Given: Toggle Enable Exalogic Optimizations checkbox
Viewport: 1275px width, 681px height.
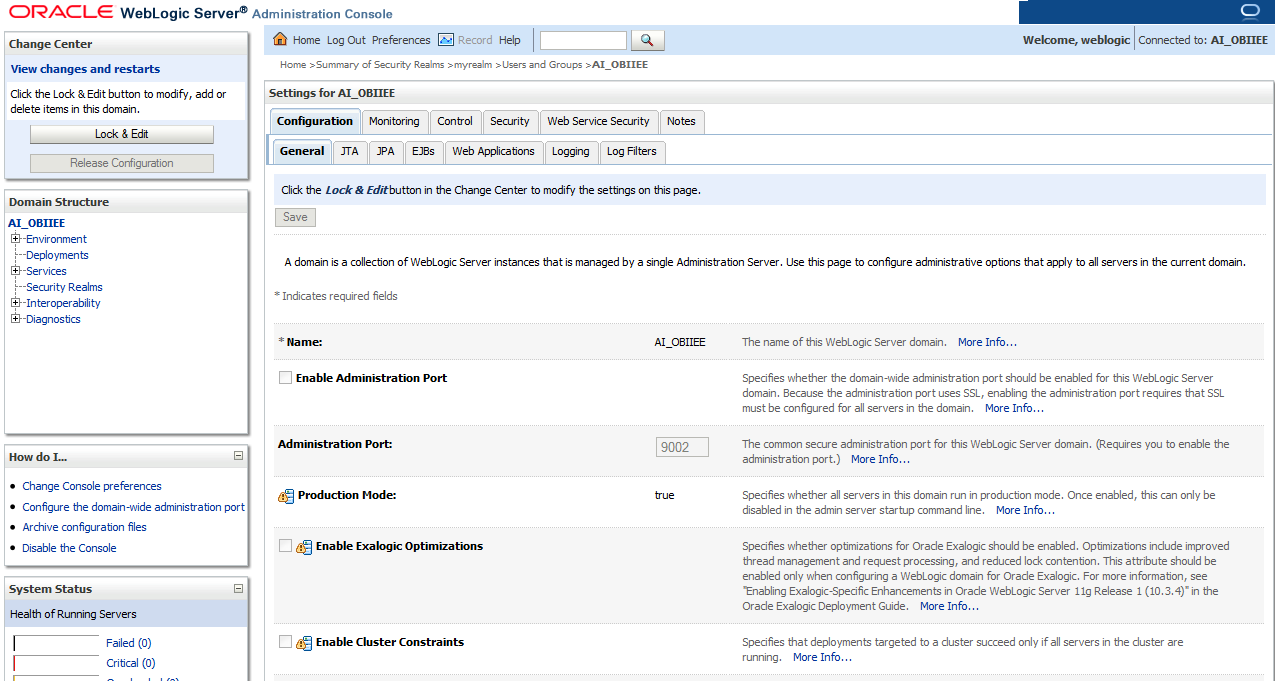Looking at the screenshot, I should 285,546.
